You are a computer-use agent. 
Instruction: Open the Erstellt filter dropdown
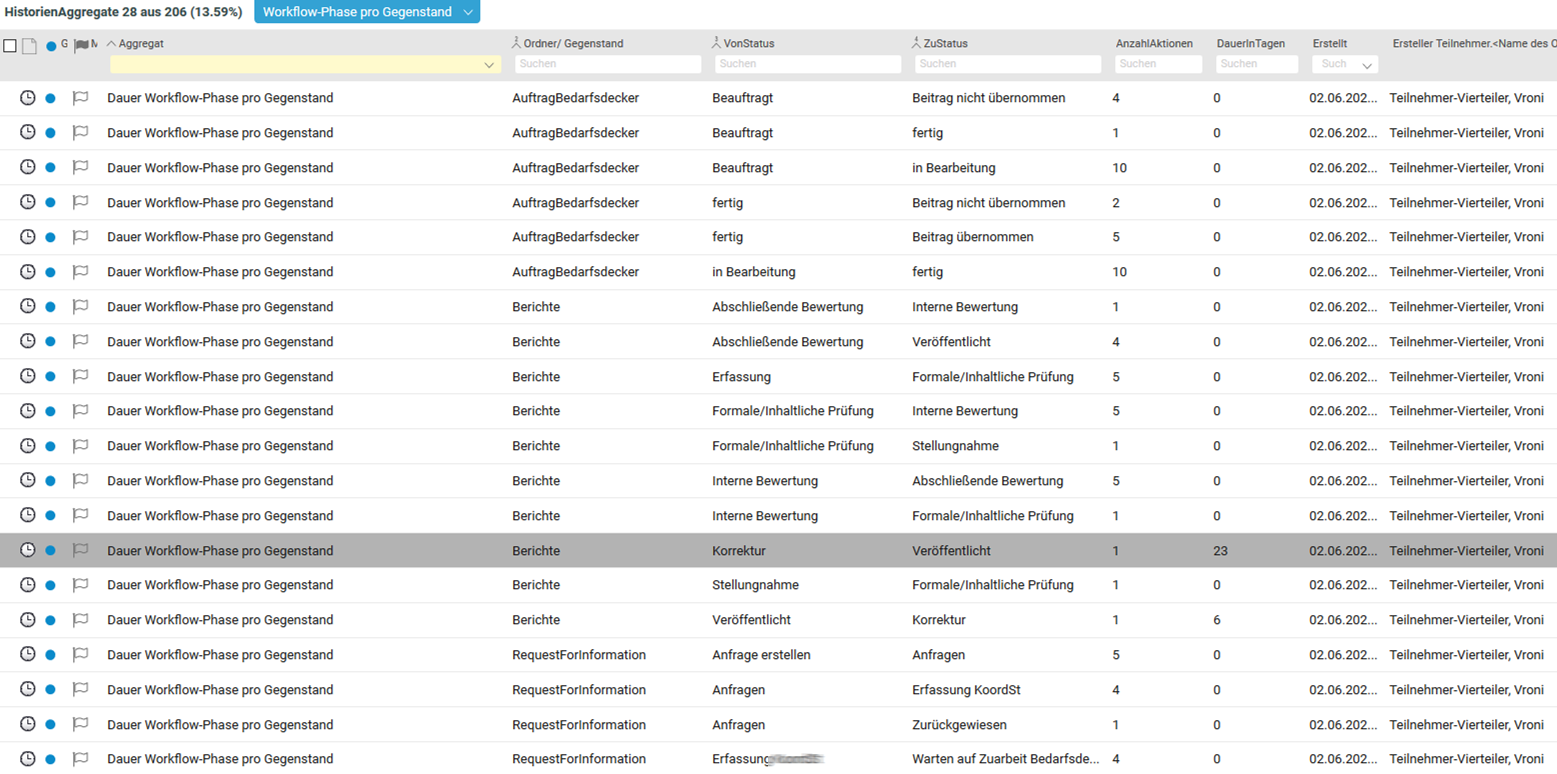(1367, 65)
